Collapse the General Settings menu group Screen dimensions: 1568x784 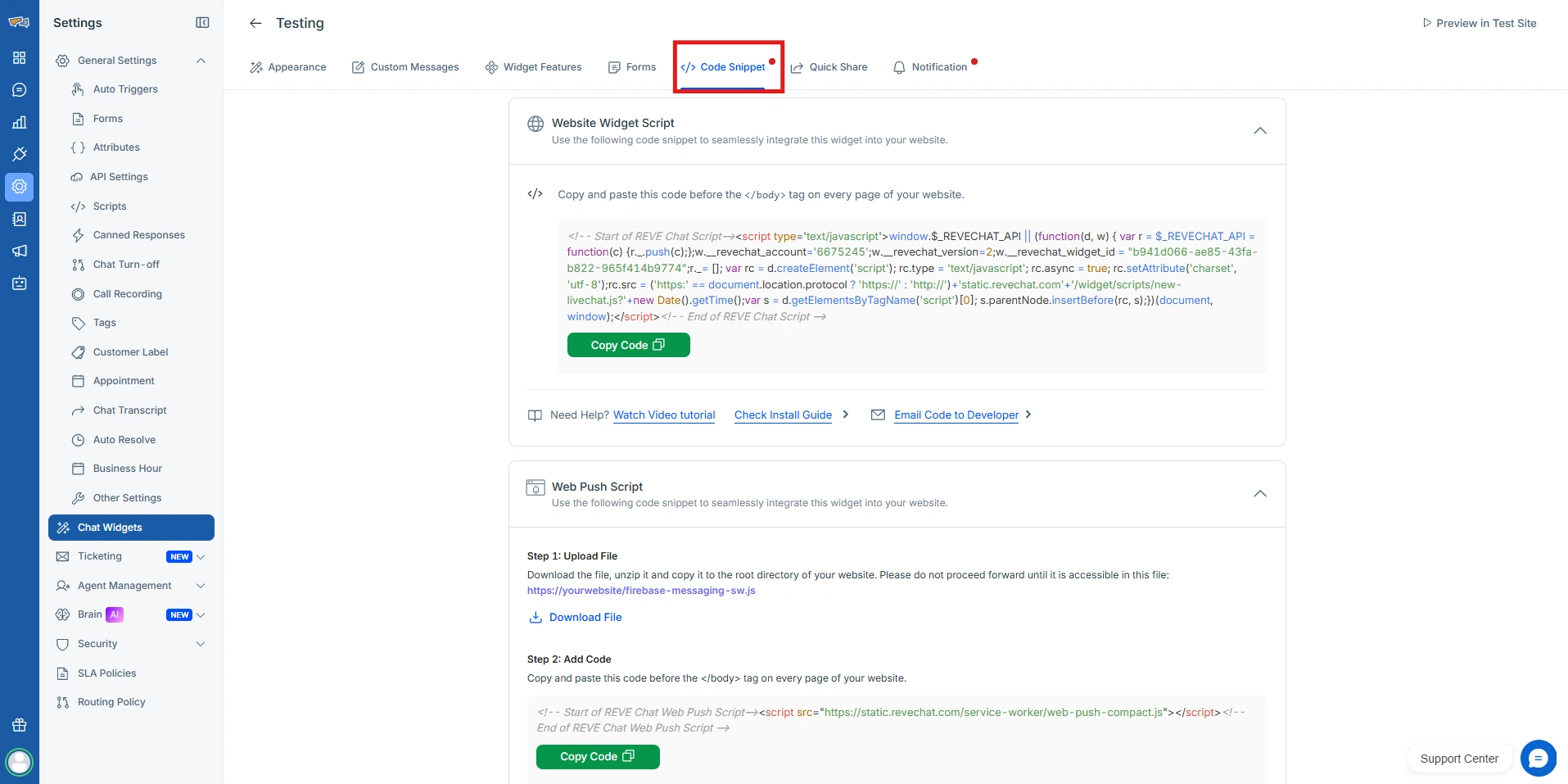point(201,61)
